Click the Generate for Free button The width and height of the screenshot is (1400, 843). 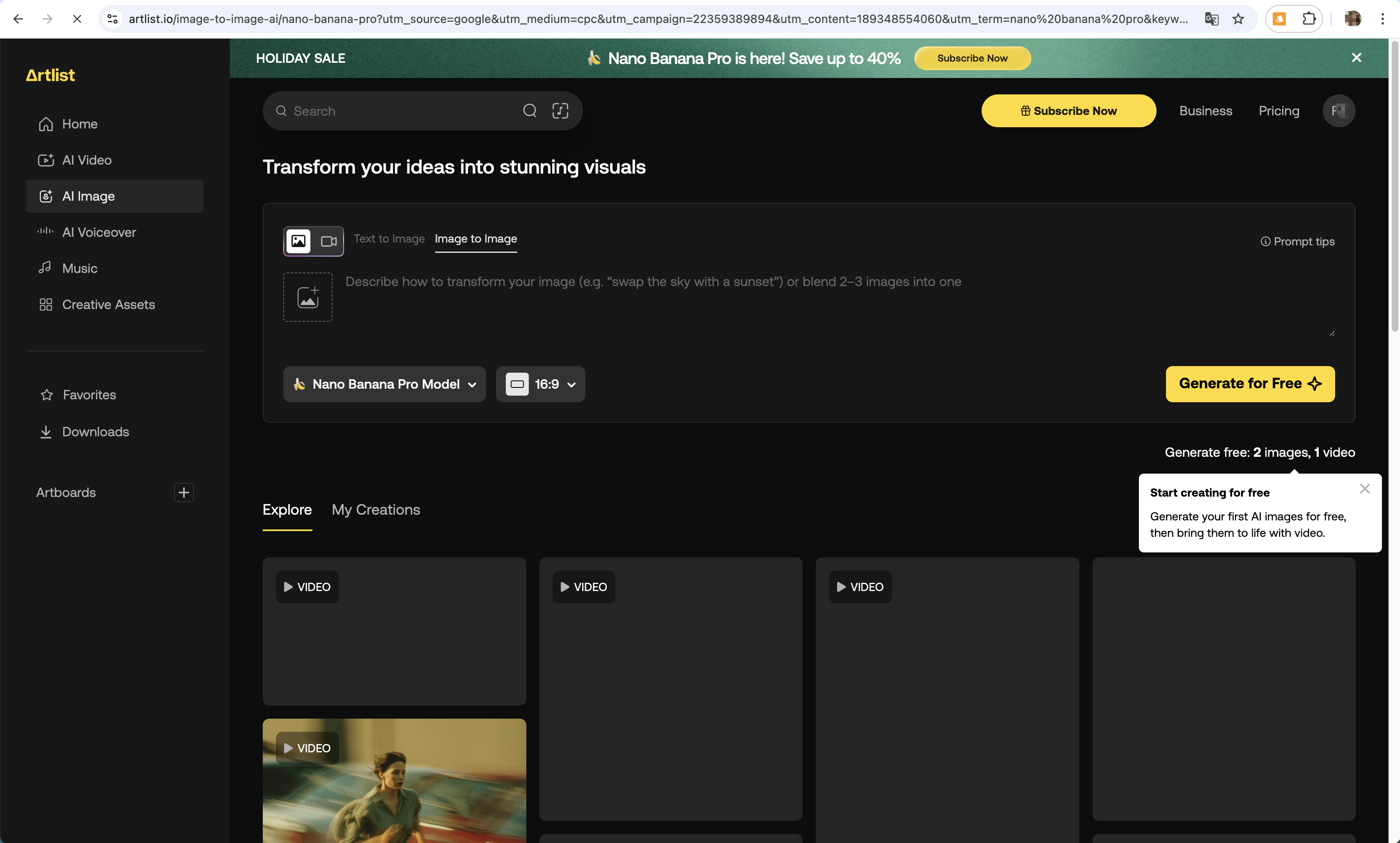1249,384
